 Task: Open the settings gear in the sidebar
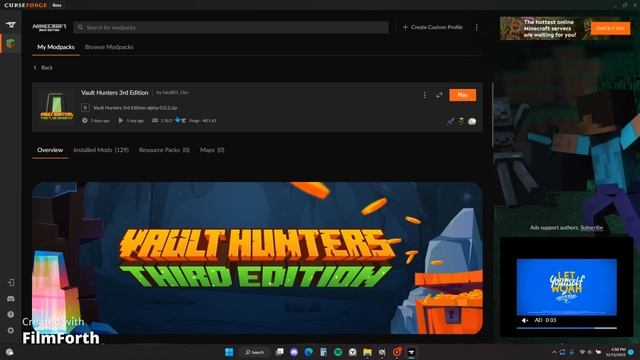tap(11, 331)
